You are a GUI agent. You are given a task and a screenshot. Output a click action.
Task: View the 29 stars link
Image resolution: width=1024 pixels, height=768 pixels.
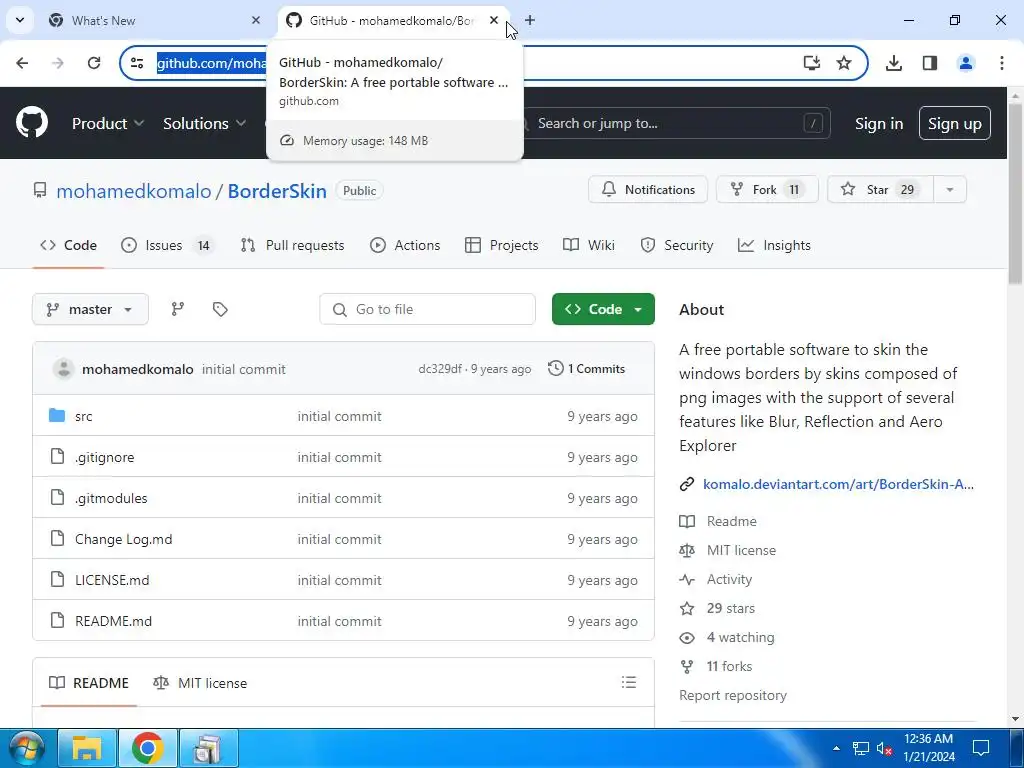(731, 608)
